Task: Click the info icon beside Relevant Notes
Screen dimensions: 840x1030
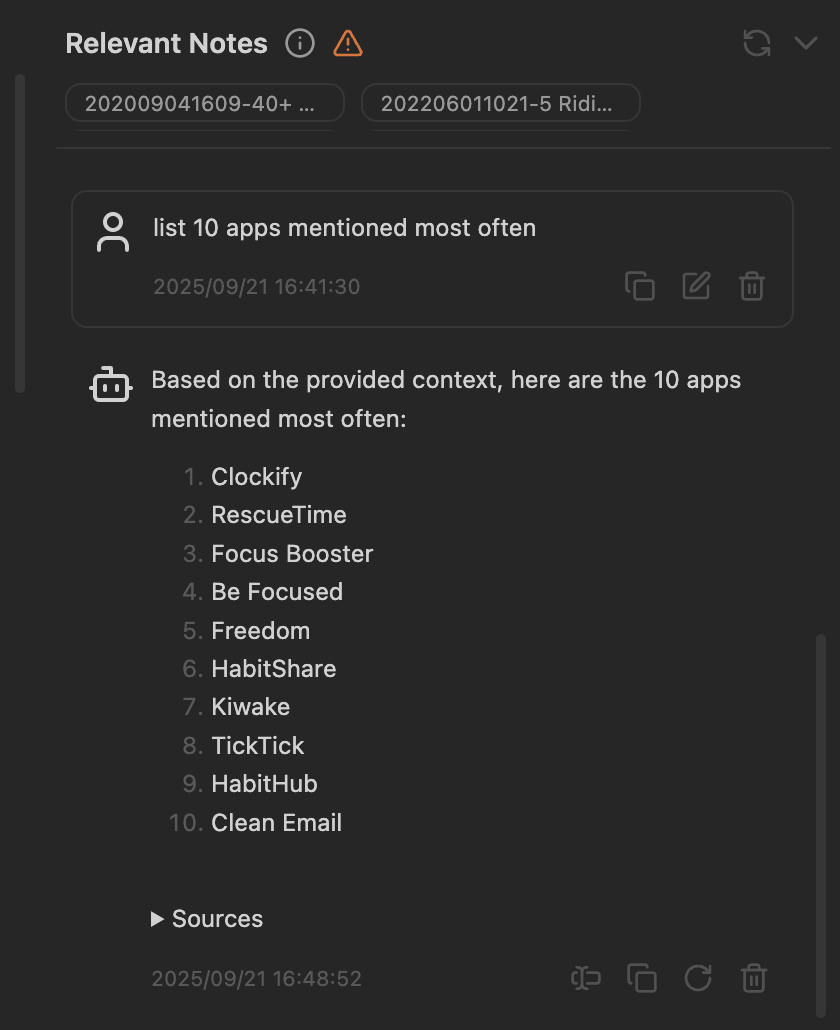Action: click(x=300, y=44)
